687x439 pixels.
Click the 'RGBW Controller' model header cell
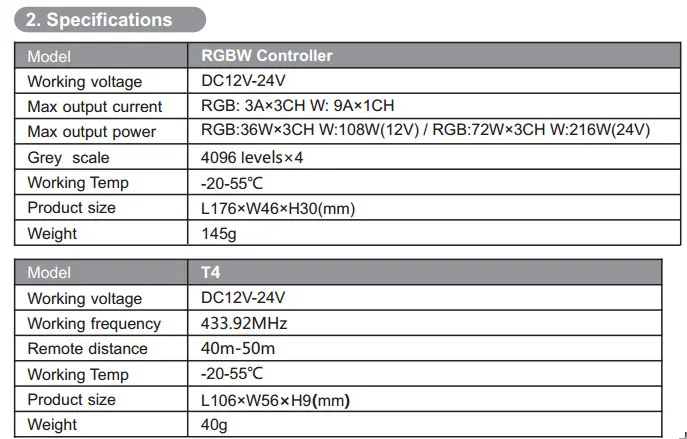pyautogui.click(x=267, y=56)
